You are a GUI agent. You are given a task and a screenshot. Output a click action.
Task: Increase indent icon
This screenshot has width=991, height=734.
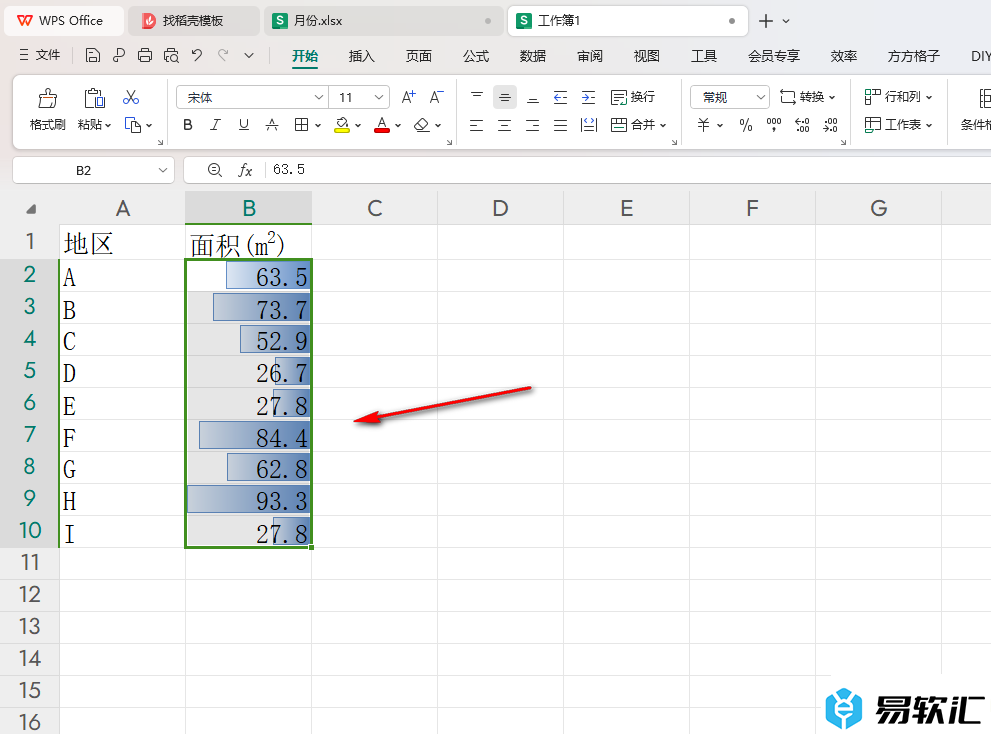588,97
